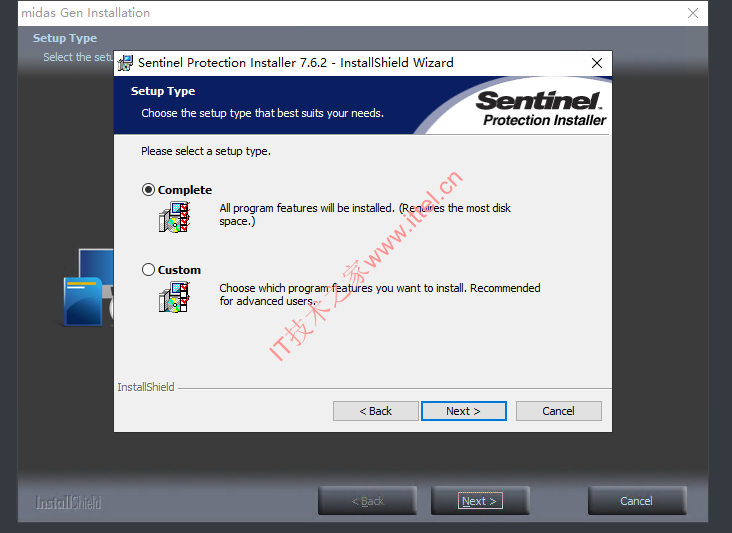Click the midas Gen computer graphic icon
The width and height of the screenshot is (732, 533).
pos(89,288)
